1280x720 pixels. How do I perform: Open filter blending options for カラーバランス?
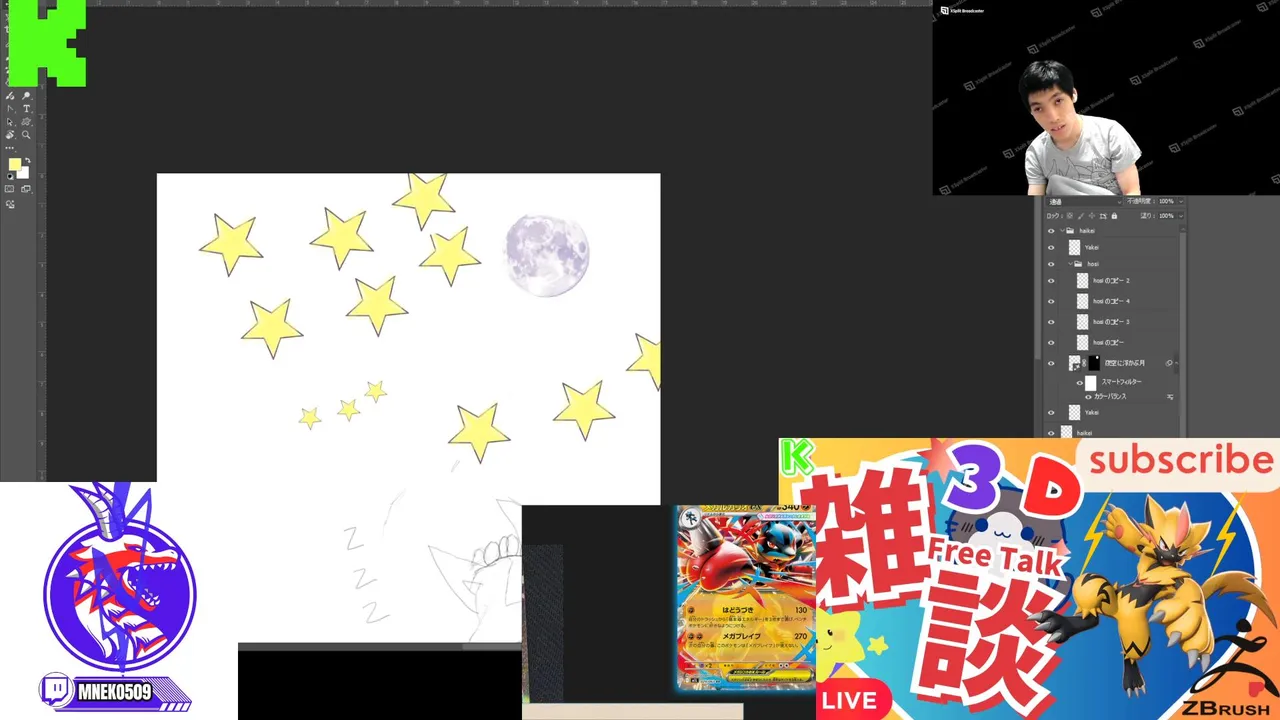click(1170, 397)
